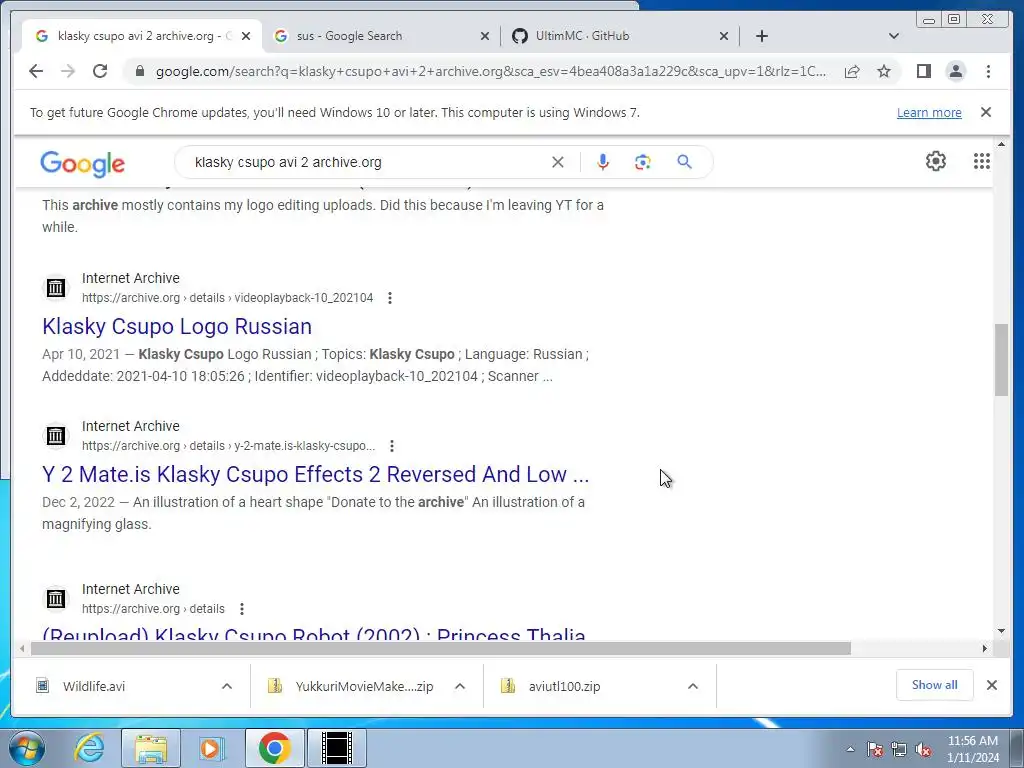1024x768 pixels.
Task: Close the Chrome update notification bar
Action: [x=986, y=112]
